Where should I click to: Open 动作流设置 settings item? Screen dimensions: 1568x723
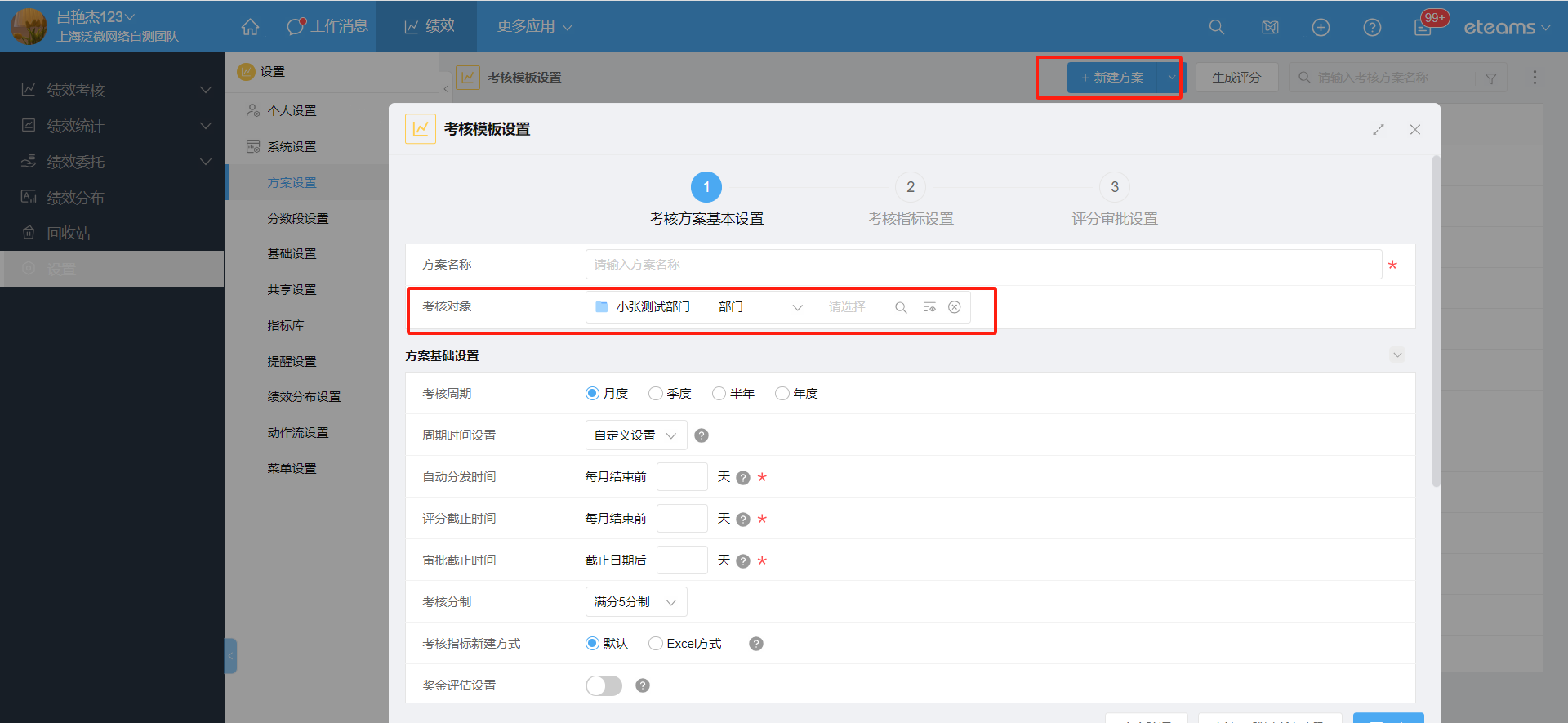click(298, 432)
